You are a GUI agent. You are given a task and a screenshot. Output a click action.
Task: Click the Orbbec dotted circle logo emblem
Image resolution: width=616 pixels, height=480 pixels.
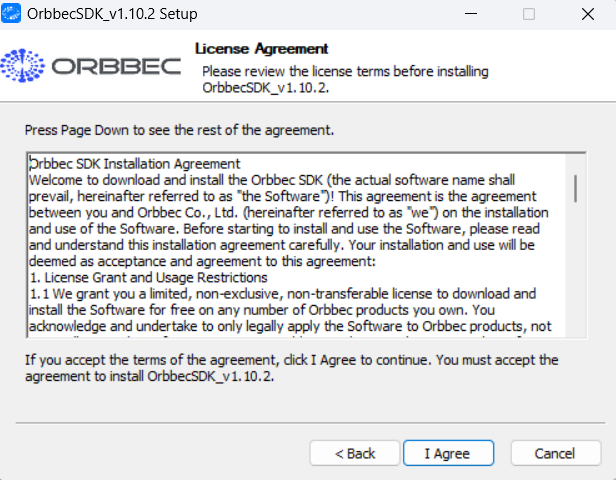click(x=22, y=67)
